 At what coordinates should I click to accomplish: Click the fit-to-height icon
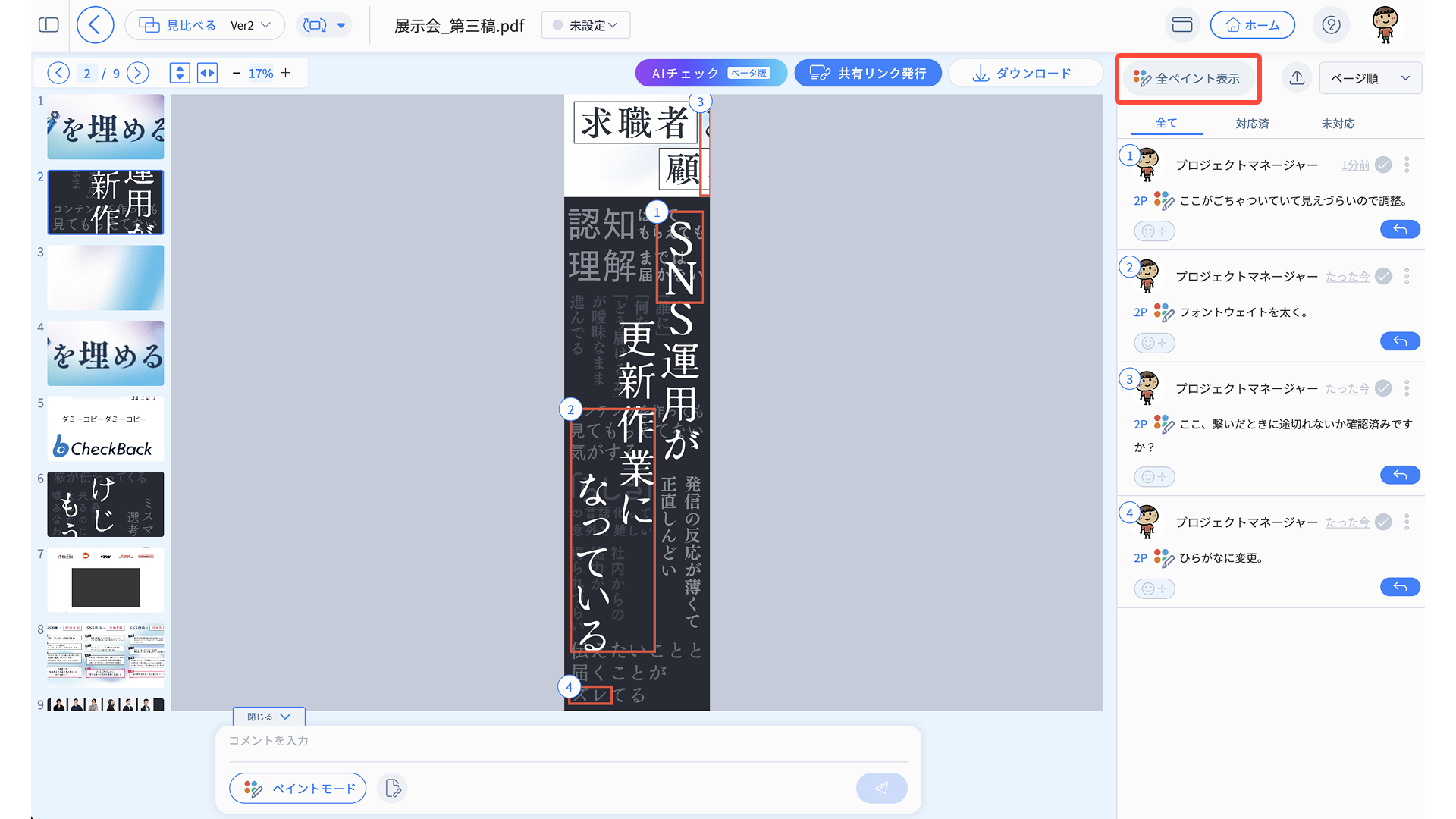coord(180,73)
